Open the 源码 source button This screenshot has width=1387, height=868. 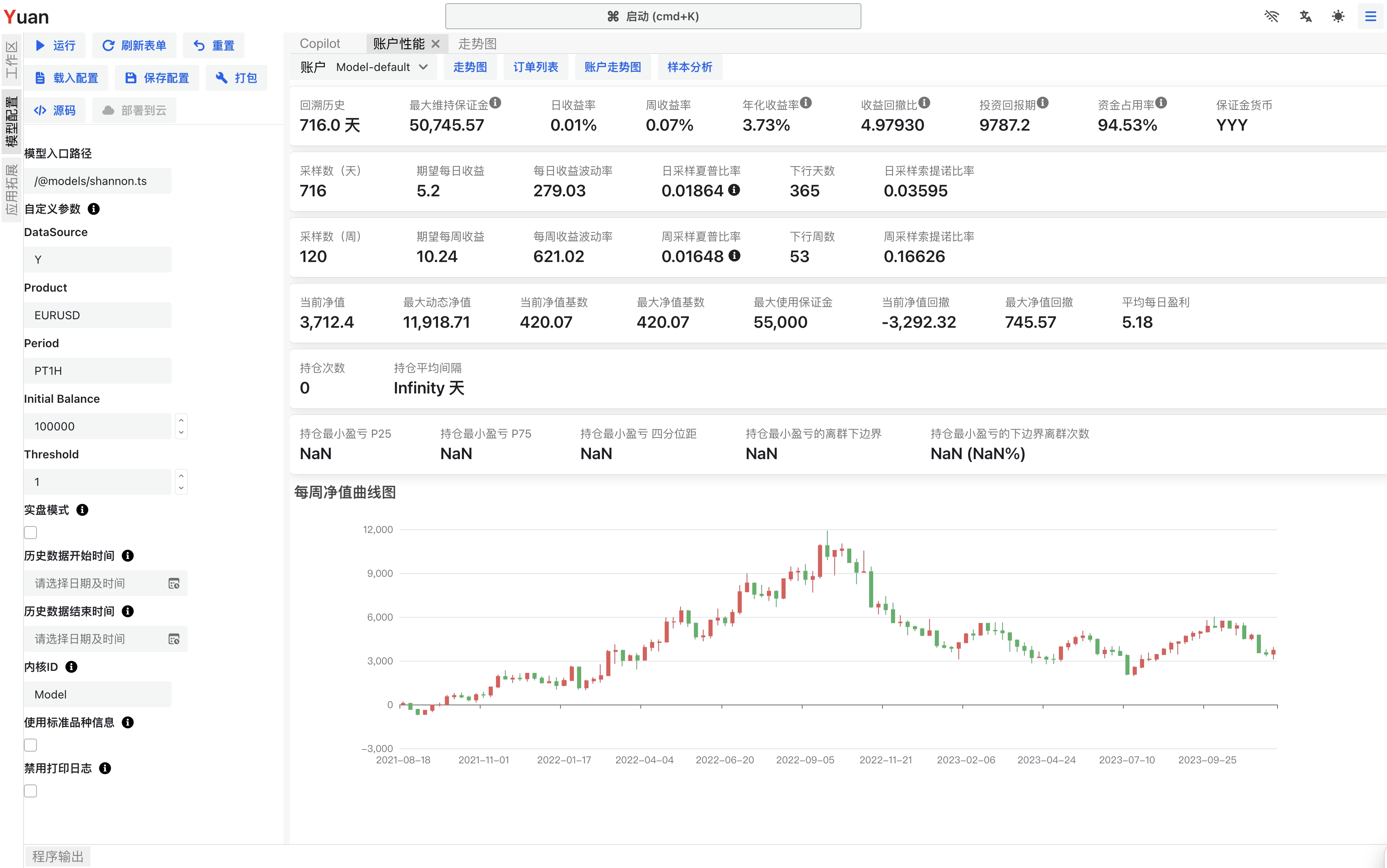pyautogui.click(x=55, y=110)
